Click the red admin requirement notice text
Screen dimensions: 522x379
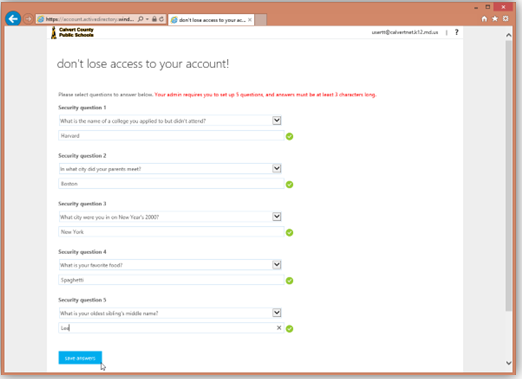[265, 95]
